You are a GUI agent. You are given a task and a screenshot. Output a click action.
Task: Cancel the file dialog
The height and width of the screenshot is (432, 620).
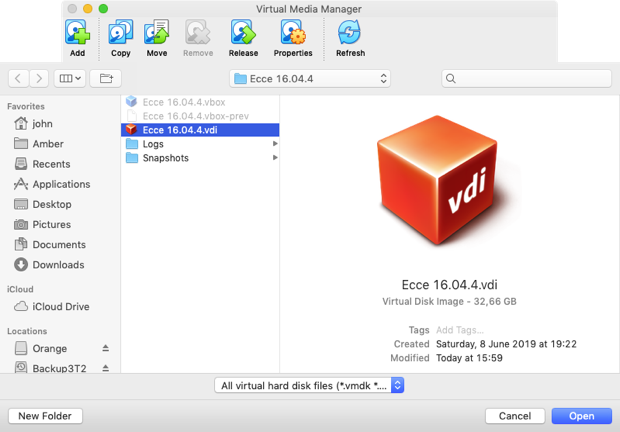click(x=515, y=416)
